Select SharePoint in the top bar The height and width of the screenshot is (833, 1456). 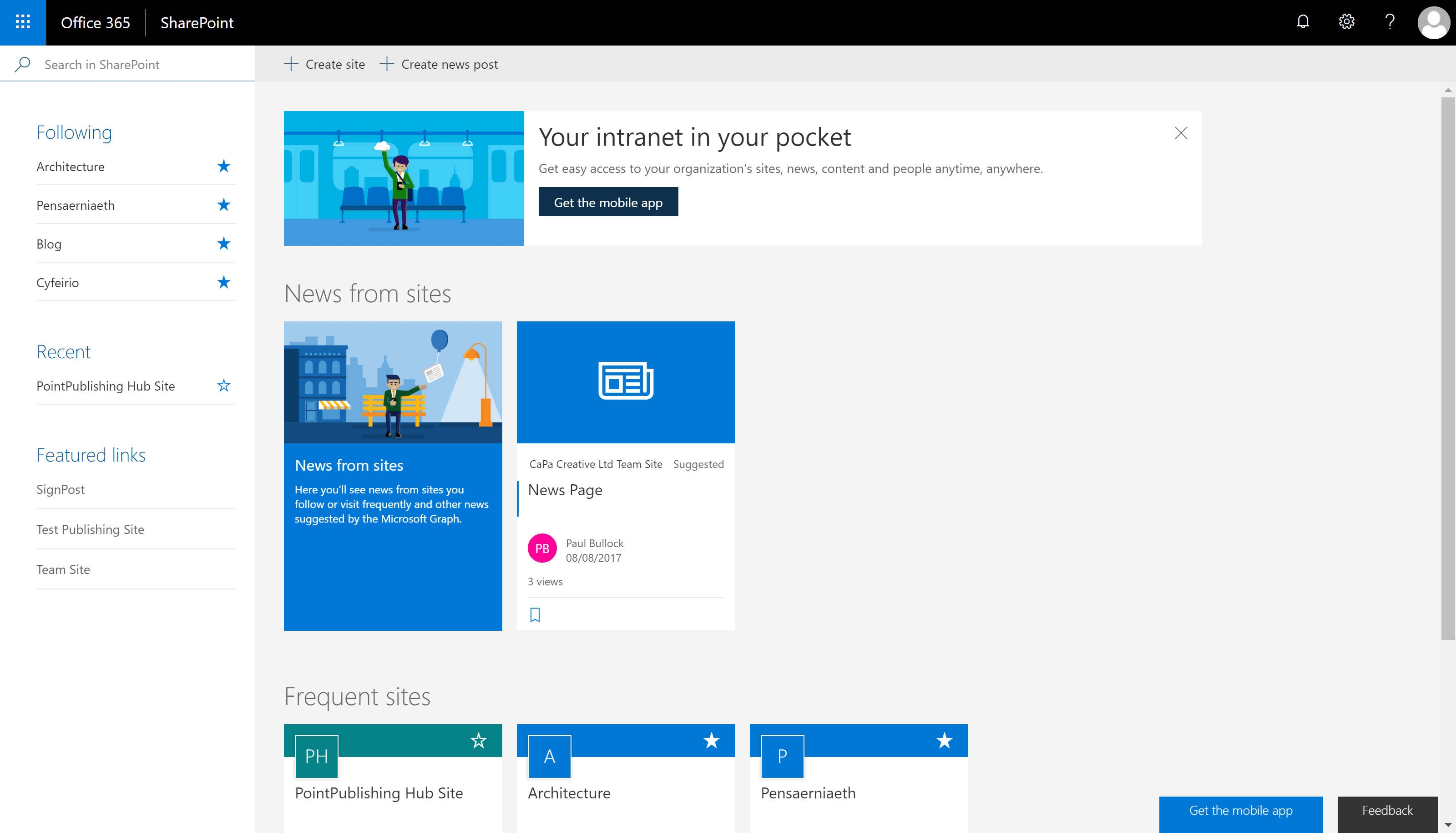coord(197,23)
